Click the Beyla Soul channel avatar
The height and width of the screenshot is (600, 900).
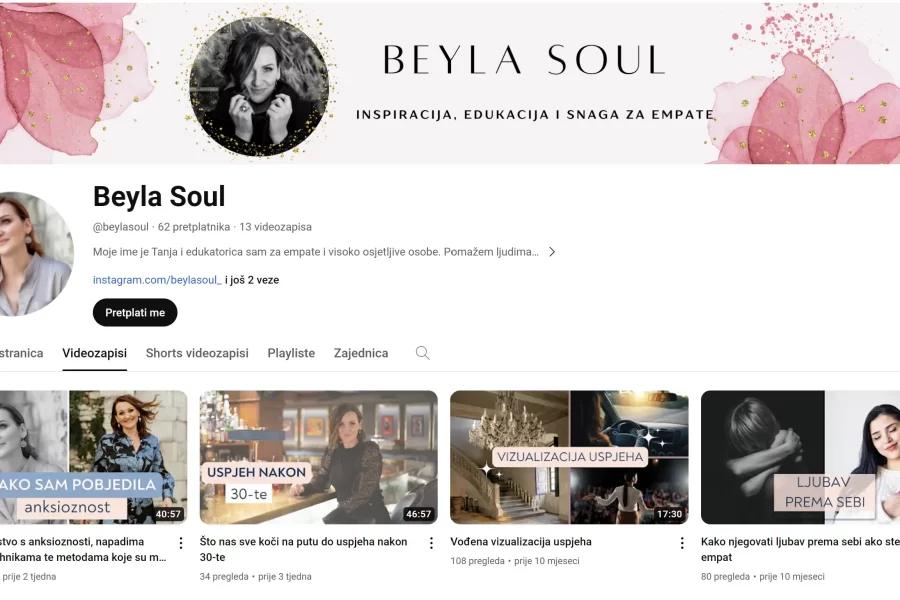tap(36, 254)
